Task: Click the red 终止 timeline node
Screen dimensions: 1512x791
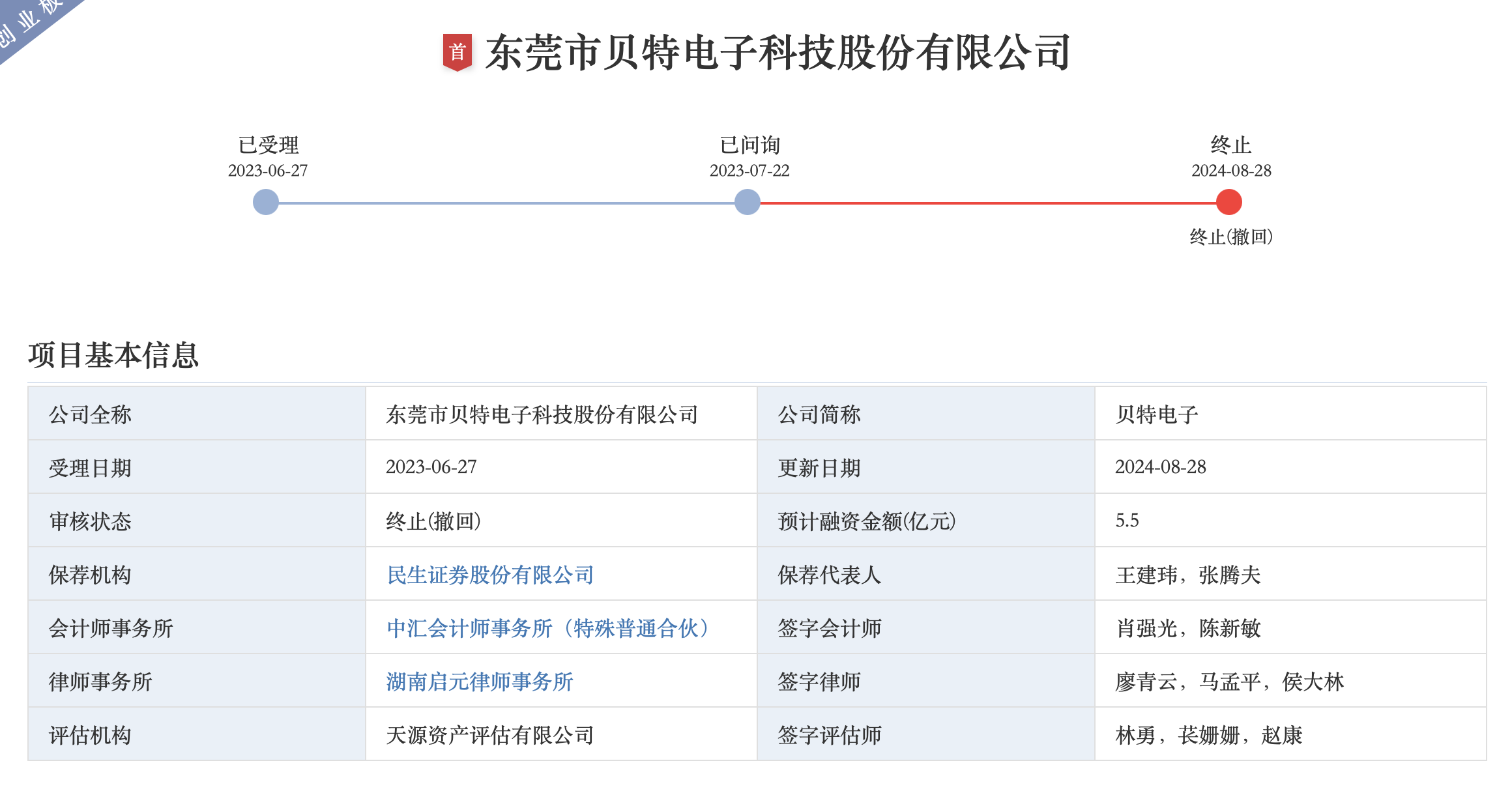Action: (1229, 202)
